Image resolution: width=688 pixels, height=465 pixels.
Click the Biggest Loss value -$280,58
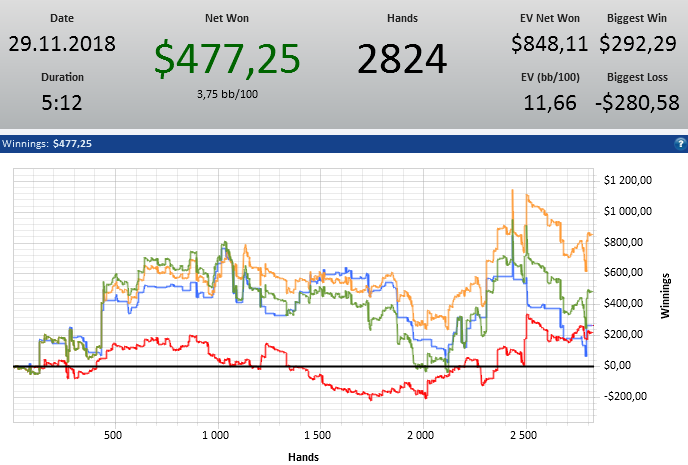637,103
